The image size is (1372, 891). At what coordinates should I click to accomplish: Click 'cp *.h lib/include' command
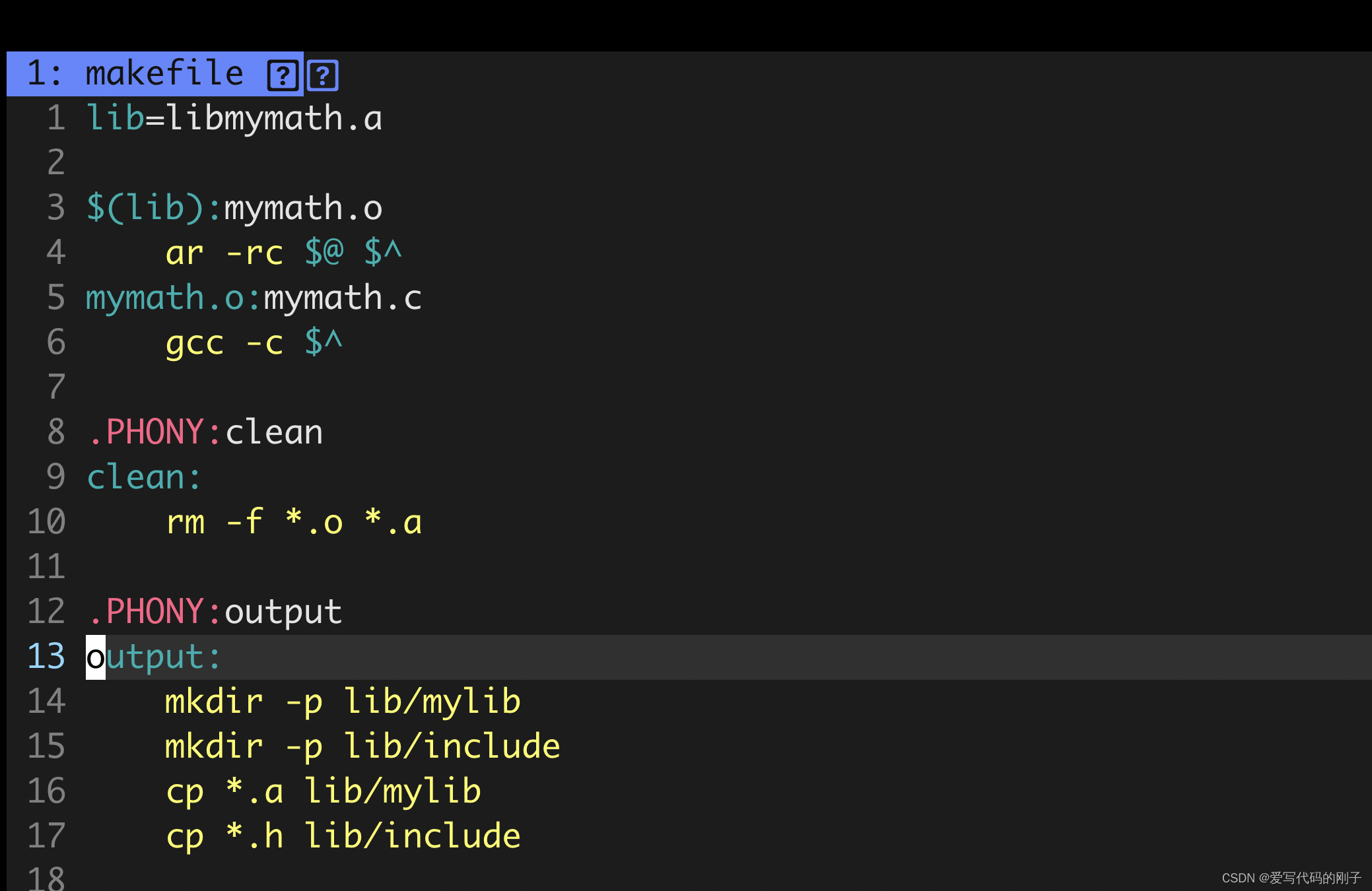coord(343,836)
